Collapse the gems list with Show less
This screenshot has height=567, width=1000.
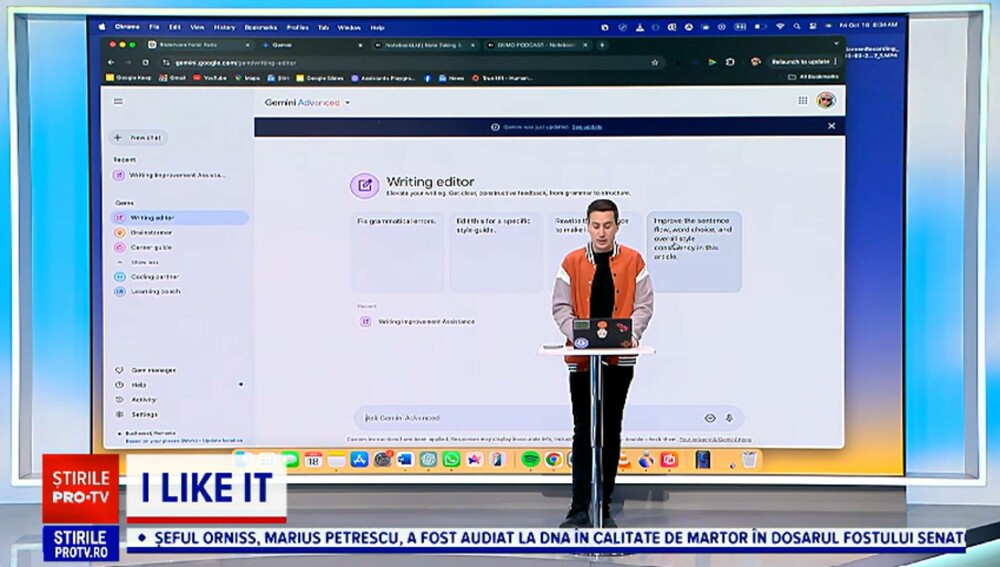coord(144,262)
